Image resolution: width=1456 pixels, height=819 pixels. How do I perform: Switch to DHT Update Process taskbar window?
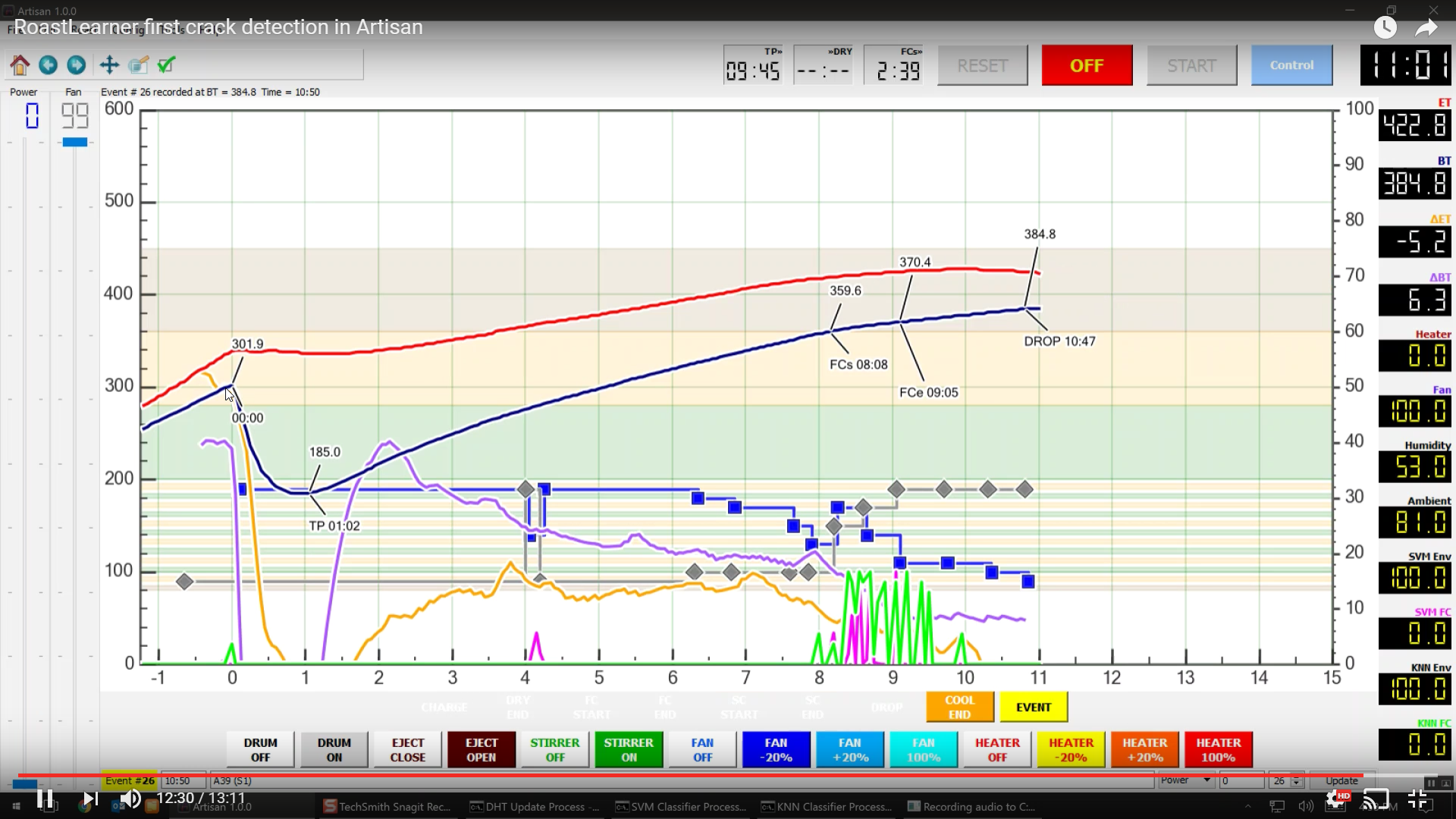(x=535, y=807)
